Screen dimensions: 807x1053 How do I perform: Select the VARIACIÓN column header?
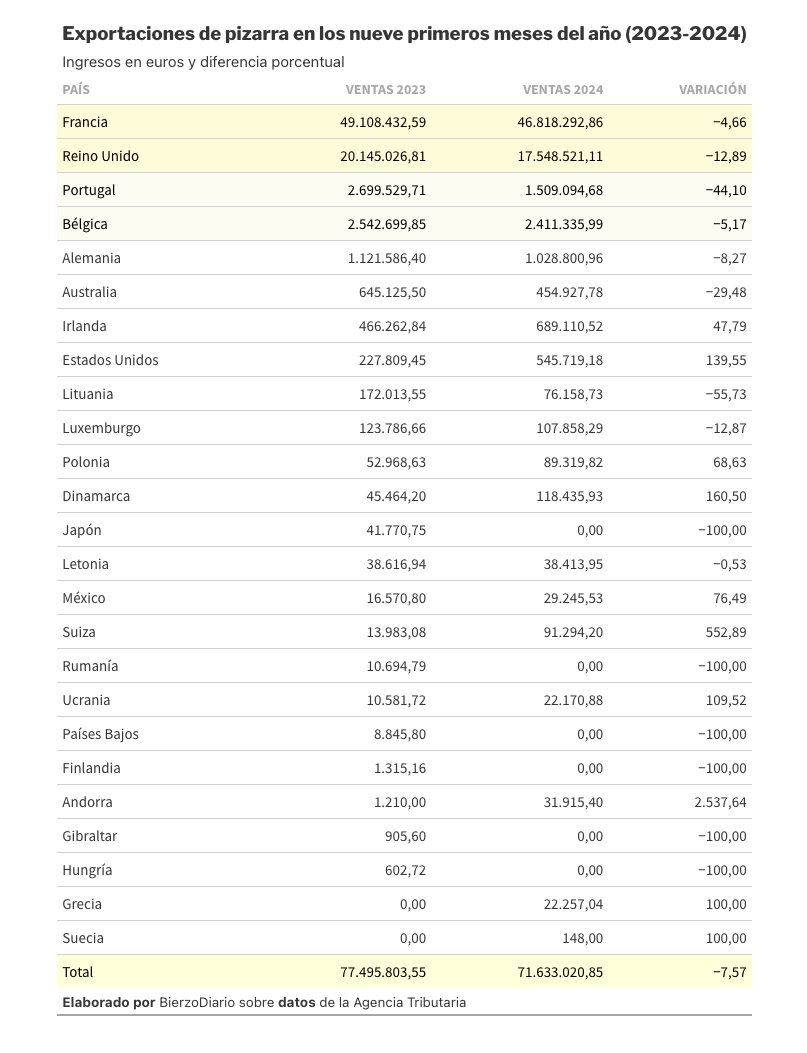point(712,89)
